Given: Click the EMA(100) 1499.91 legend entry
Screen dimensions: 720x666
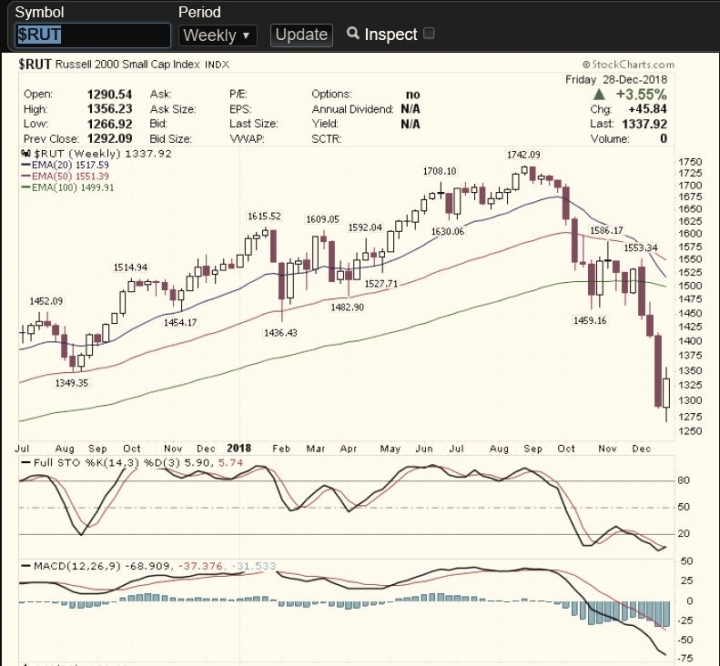Looking at the screenshot, I should [x=68, y=187].
